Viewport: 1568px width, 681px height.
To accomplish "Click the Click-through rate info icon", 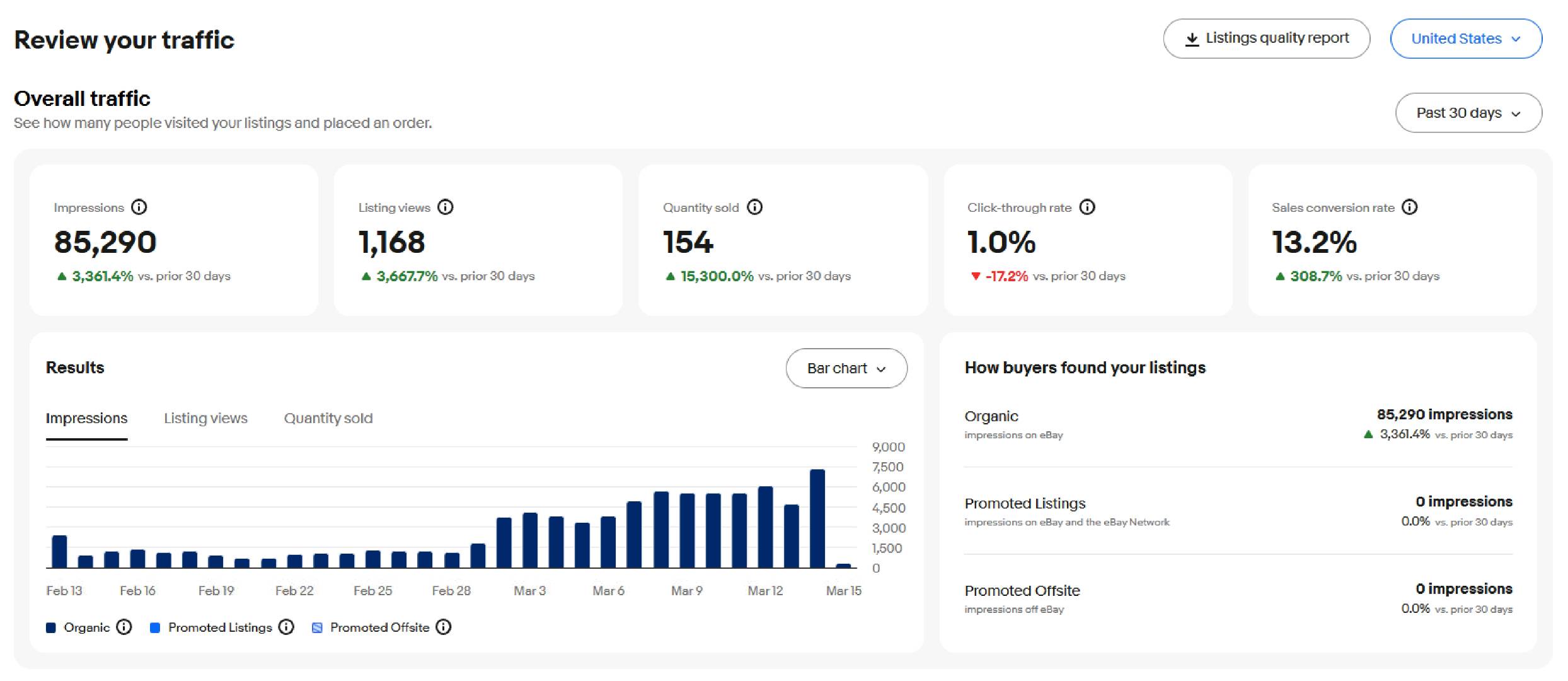I will point(1087,207).
